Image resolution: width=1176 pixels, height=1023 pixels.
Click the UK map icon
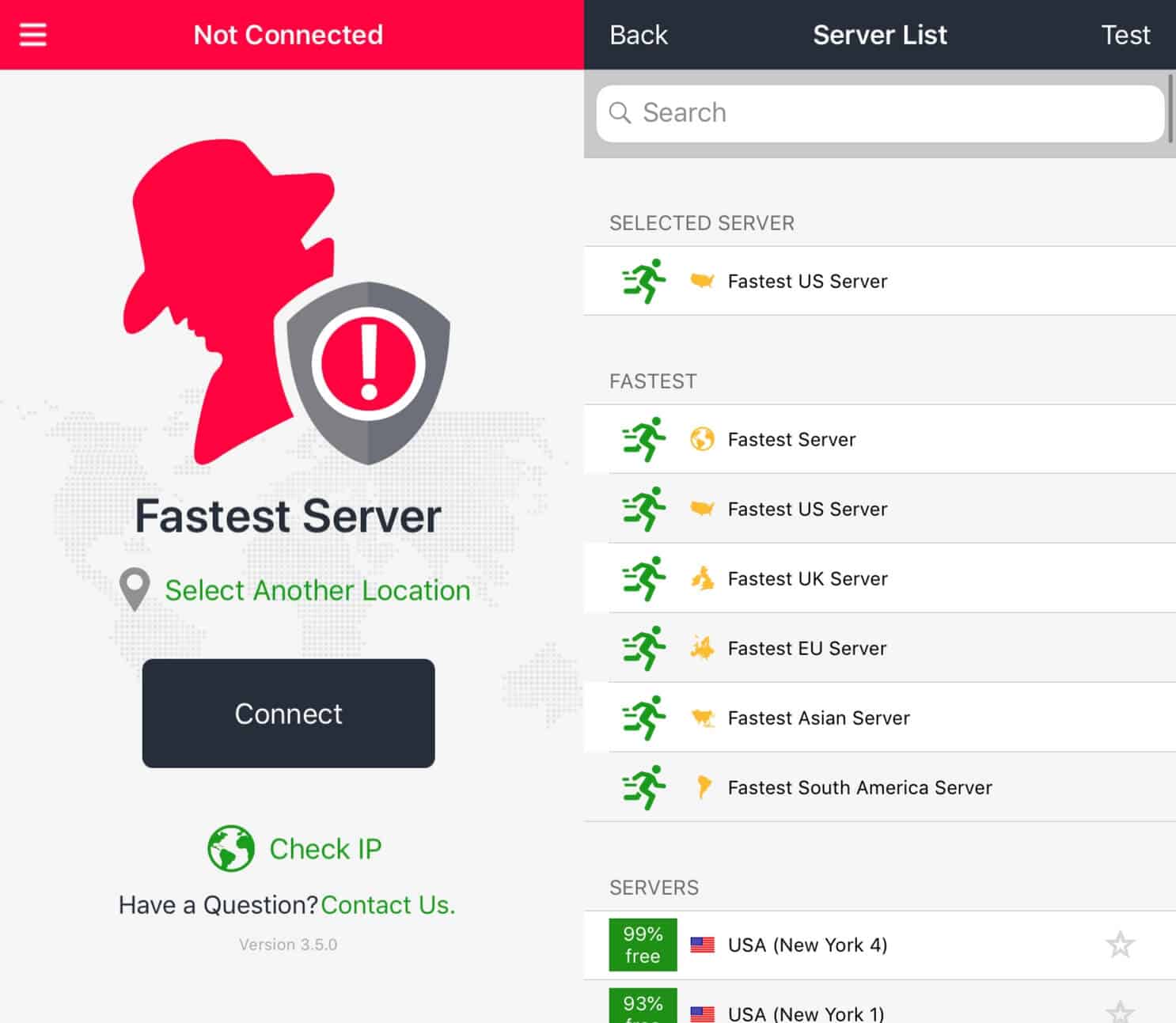702,578
